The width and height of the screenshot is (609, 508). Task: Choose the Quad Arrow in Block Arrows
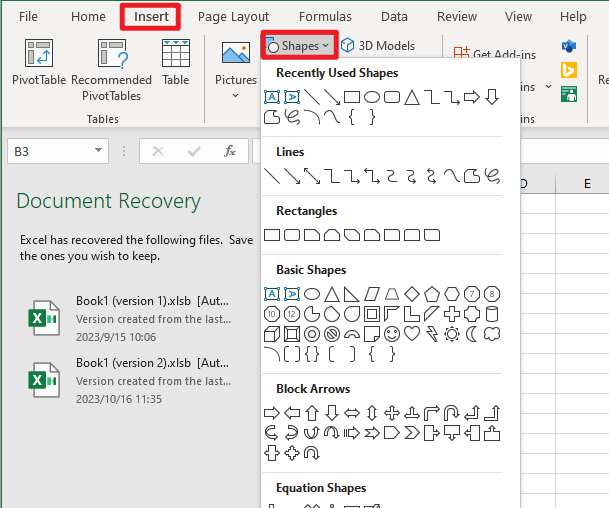coord(392,413)
